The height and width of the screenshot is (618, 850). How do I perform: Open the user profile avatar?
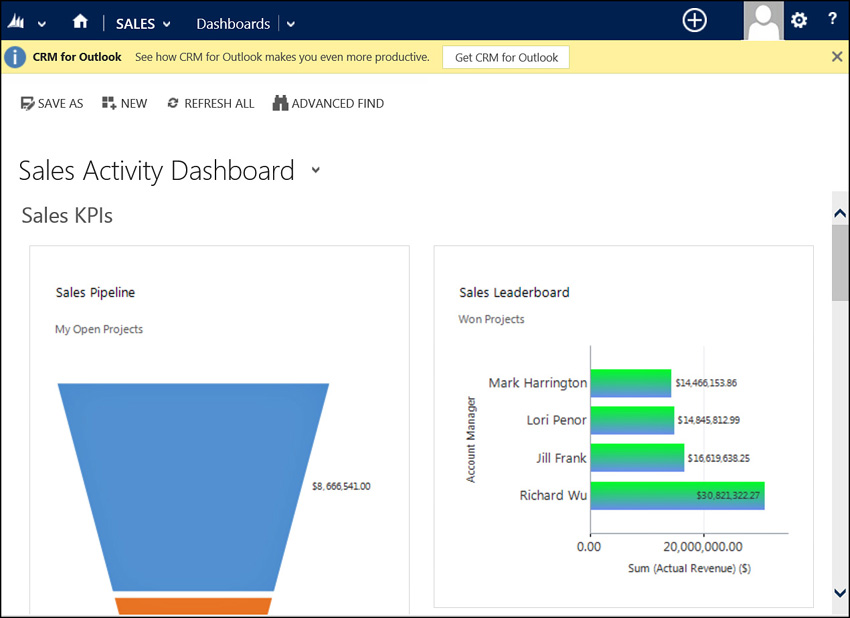click(763, 21)
